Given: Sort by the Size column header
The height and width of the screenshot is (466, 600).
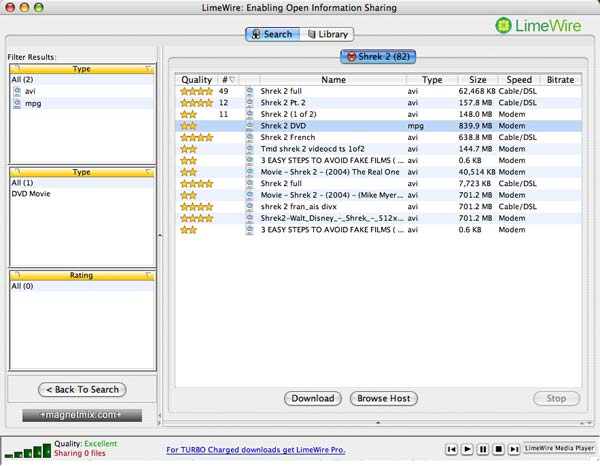Looking at the screenshot, I should [x=478, y=80].
